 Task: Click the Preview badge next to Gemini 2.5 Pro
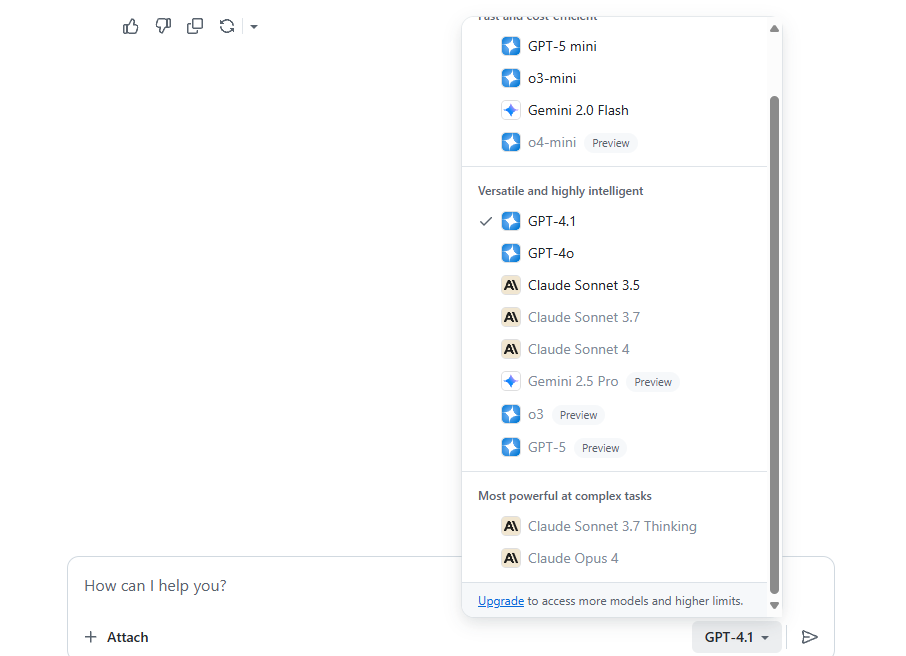[653, 382]
